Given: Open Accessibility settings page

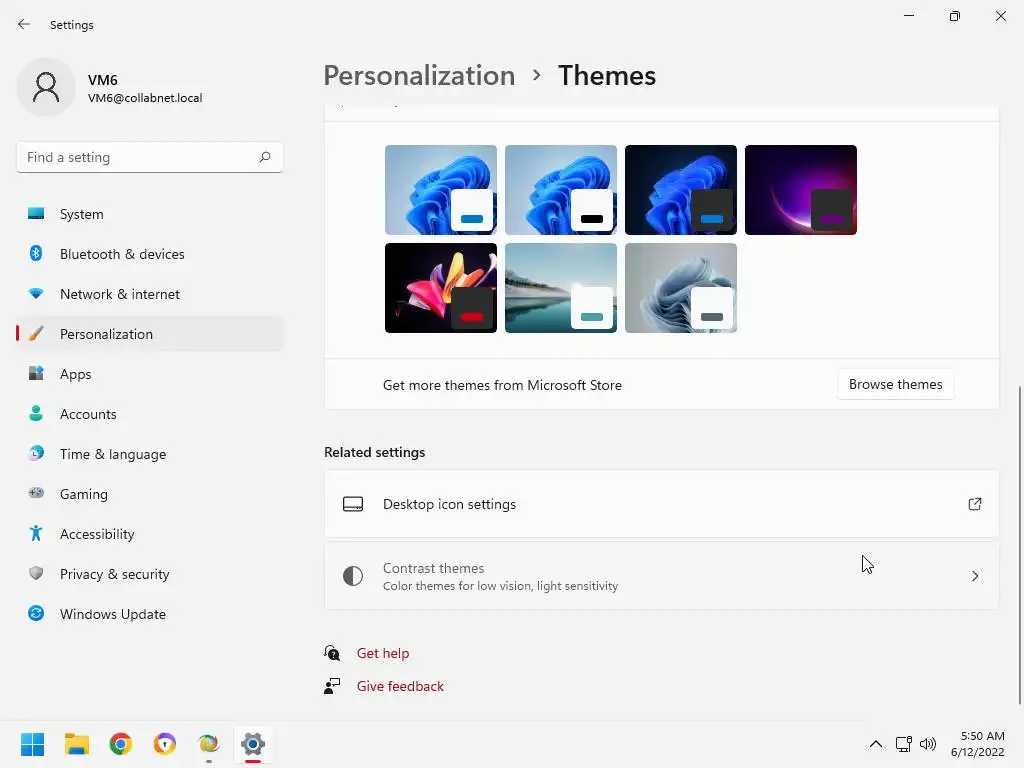Looking at the screenshot, I should [150, 534].
